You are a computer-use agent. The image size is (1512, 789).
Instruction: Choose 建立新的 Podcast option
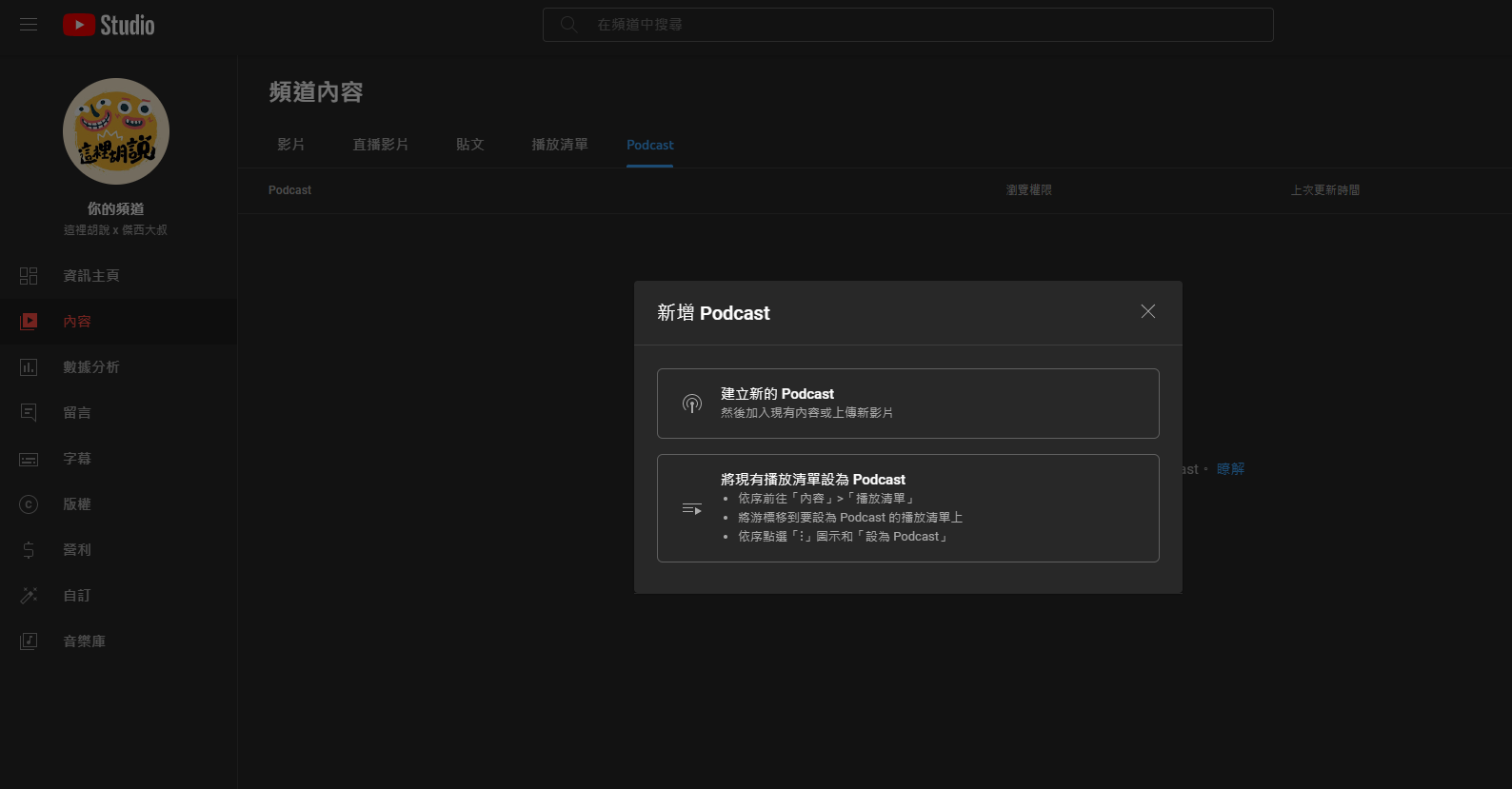tap(907, 404)
